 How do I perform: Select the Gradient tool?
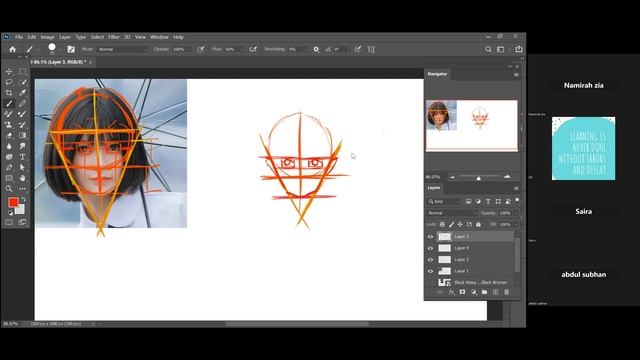22,136
